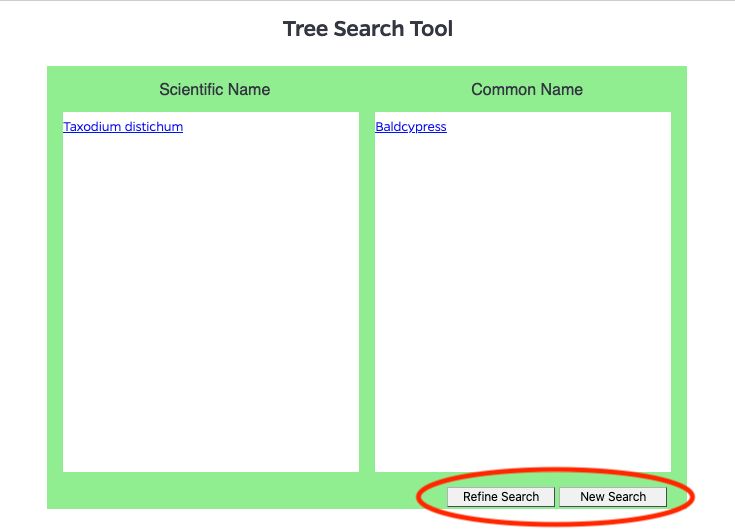This screenshot has width=735, height=530.
Task: Open the Taxodium distichum link
Action: [123, 127]
